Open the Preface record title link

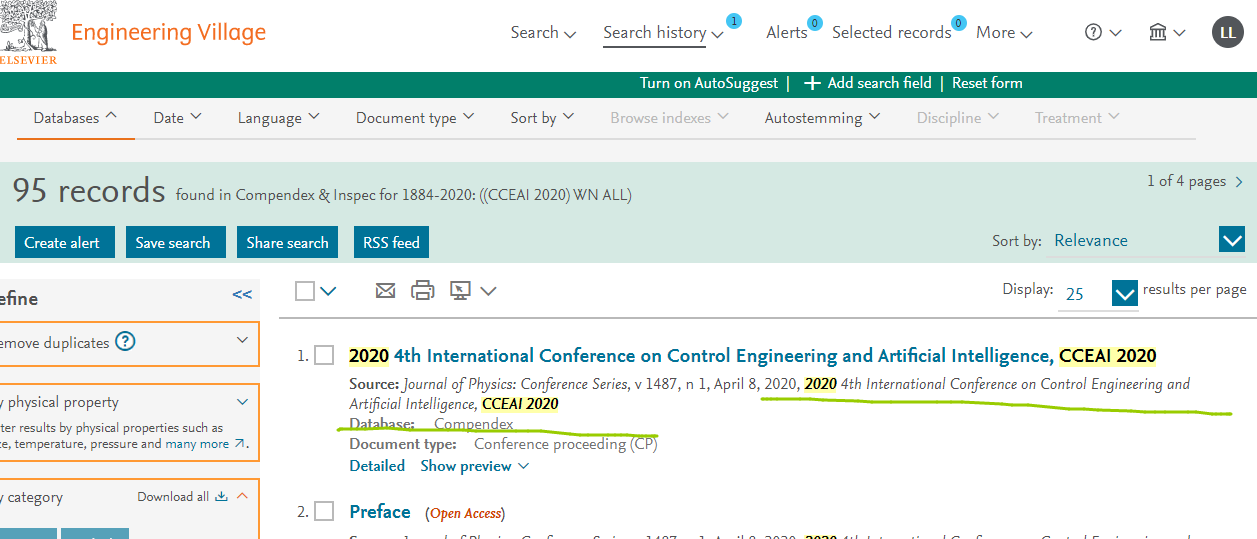pyautogui.click(x=380, y=511)
